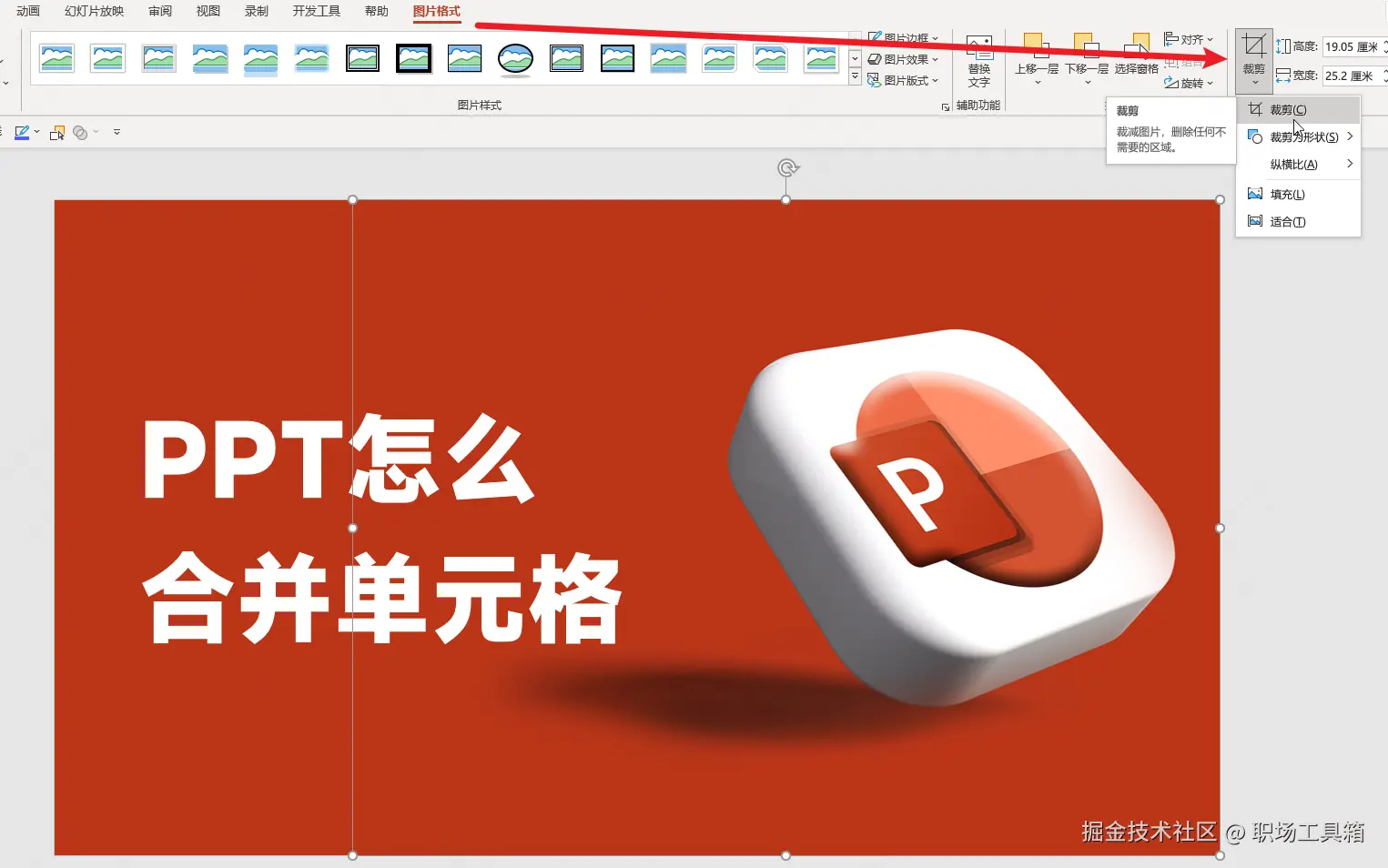The width and height of the screenshot is (1388, 868).
Task: Switch to the 审阅 review tab
Action: coord(160,11)
